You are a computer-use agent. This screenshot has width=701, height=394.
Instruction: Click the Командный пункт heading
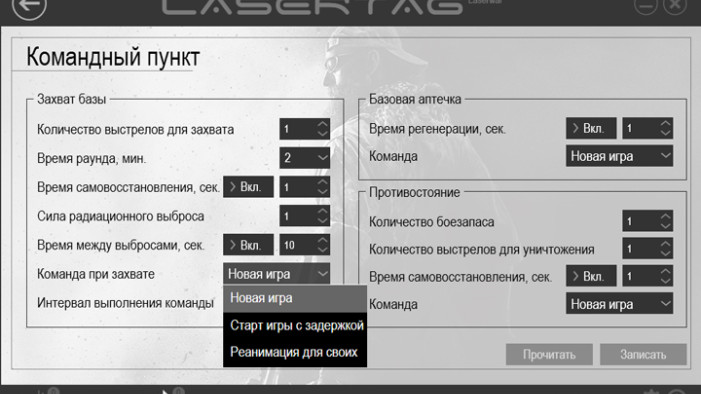(113, 57)
